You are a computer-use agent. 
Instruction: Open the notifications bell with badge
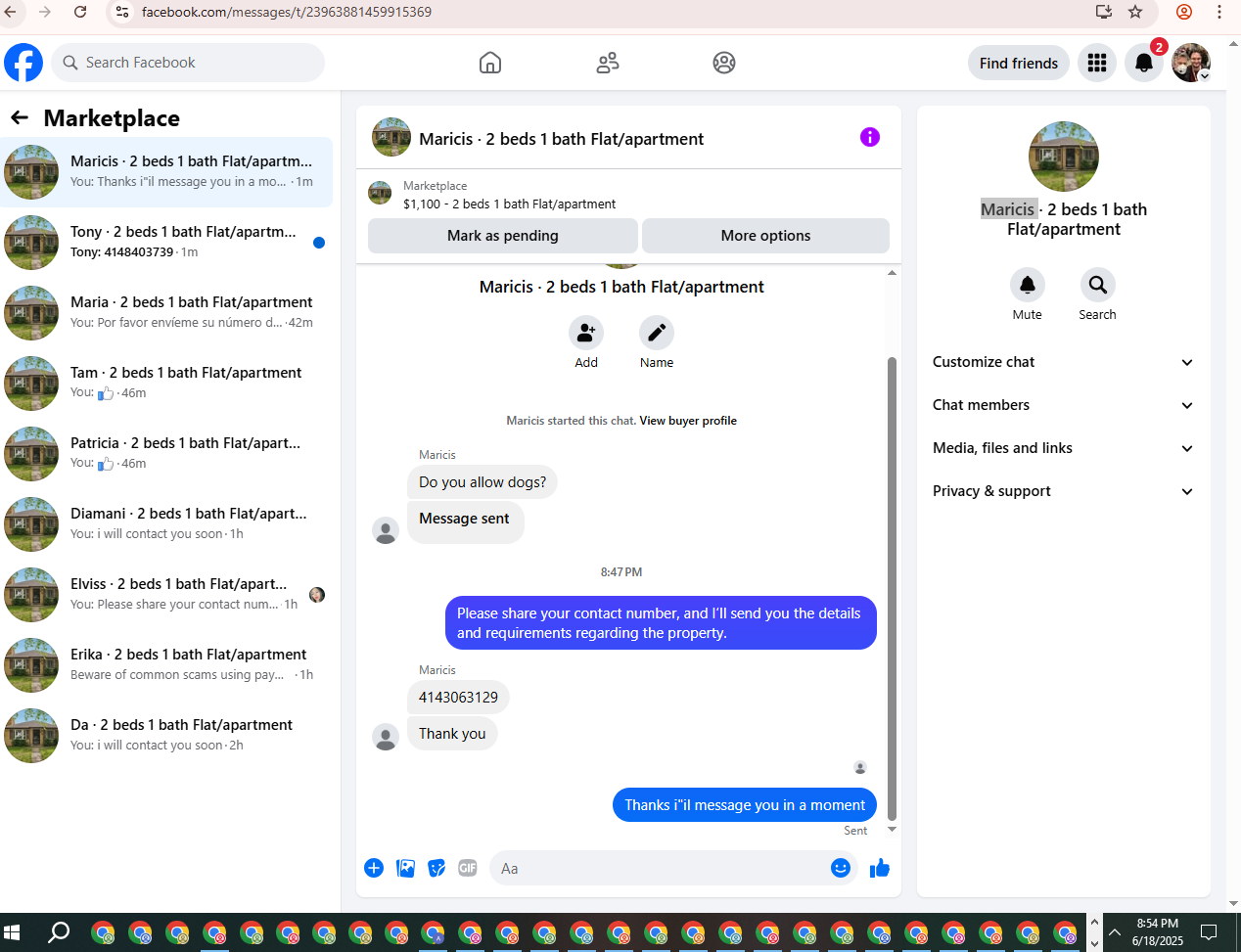(1144, 63)
